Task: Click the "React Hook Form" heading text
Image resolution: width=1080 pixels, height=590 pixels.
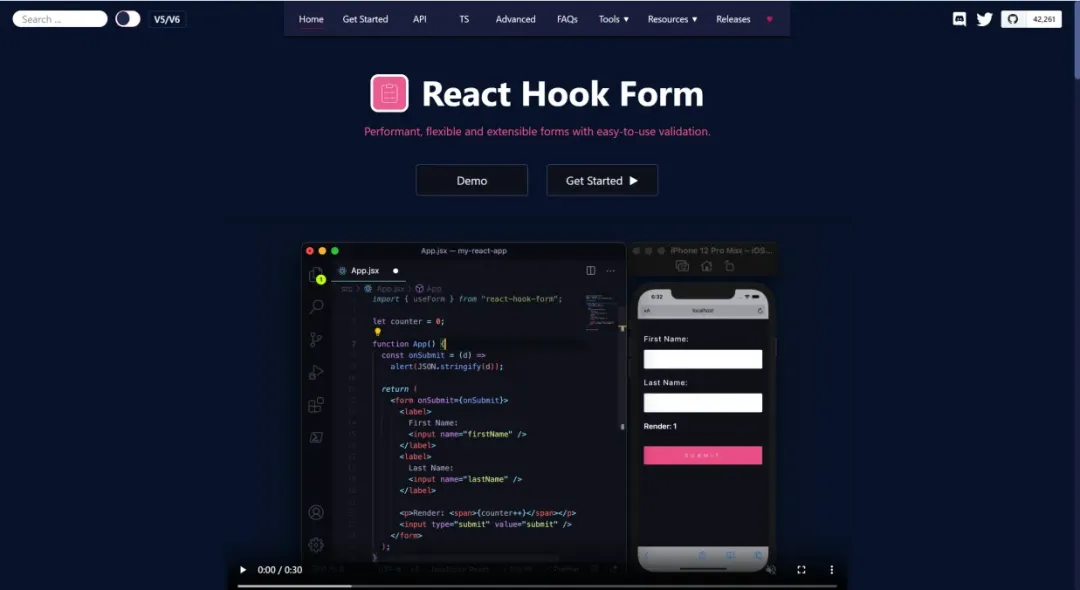Action: 563,94
